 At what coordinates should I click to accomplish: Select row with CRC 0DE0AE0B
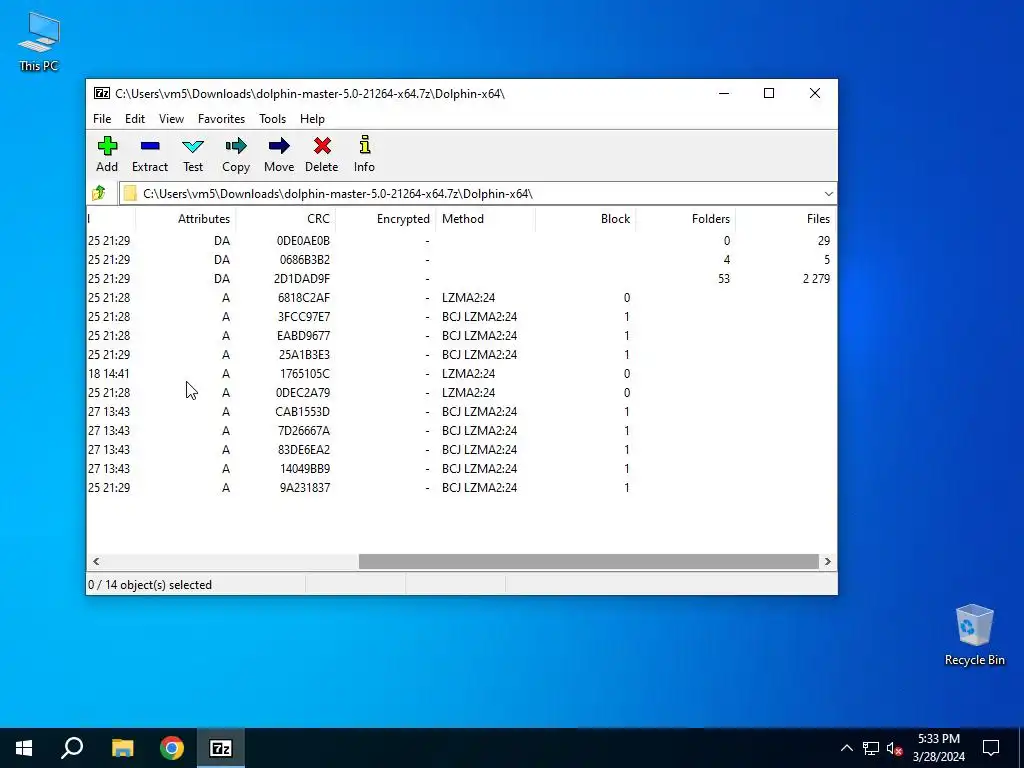point(461,241)
